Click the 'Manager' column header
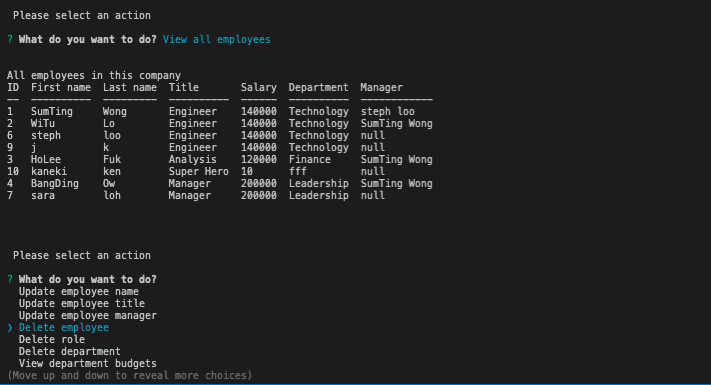This screenshot has width=711, height=385. tap(381, 88)
